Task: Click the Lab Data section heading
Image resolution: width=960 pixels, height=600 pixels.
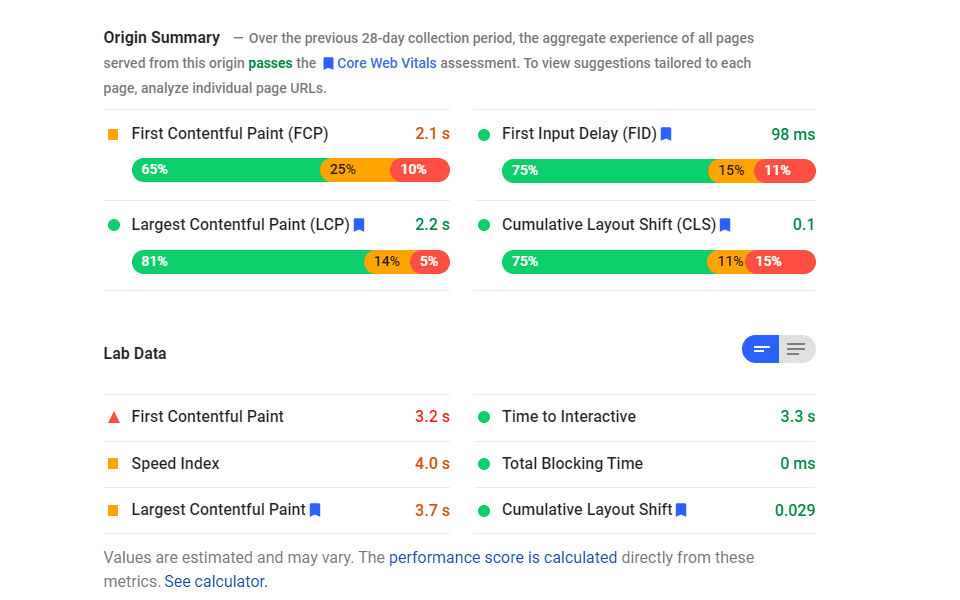Action: [135, 353]
